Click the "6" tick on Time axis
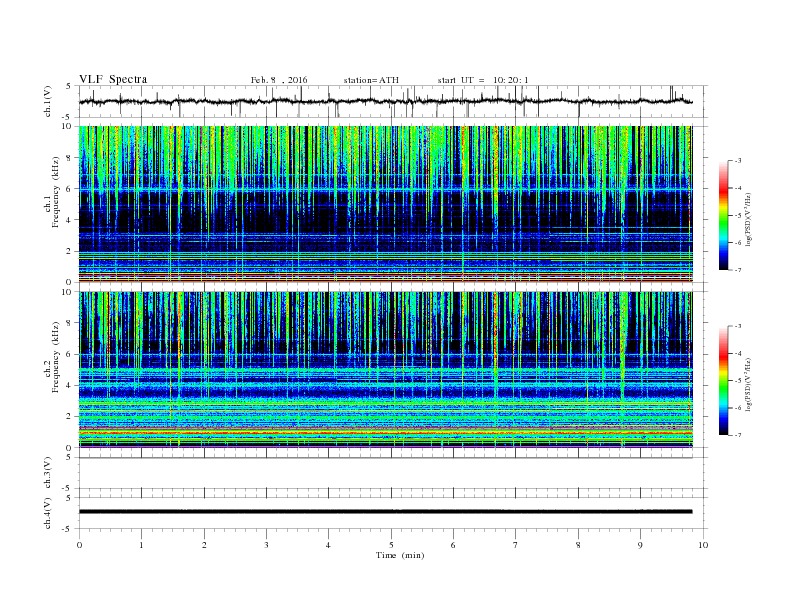 pos(453,545)
